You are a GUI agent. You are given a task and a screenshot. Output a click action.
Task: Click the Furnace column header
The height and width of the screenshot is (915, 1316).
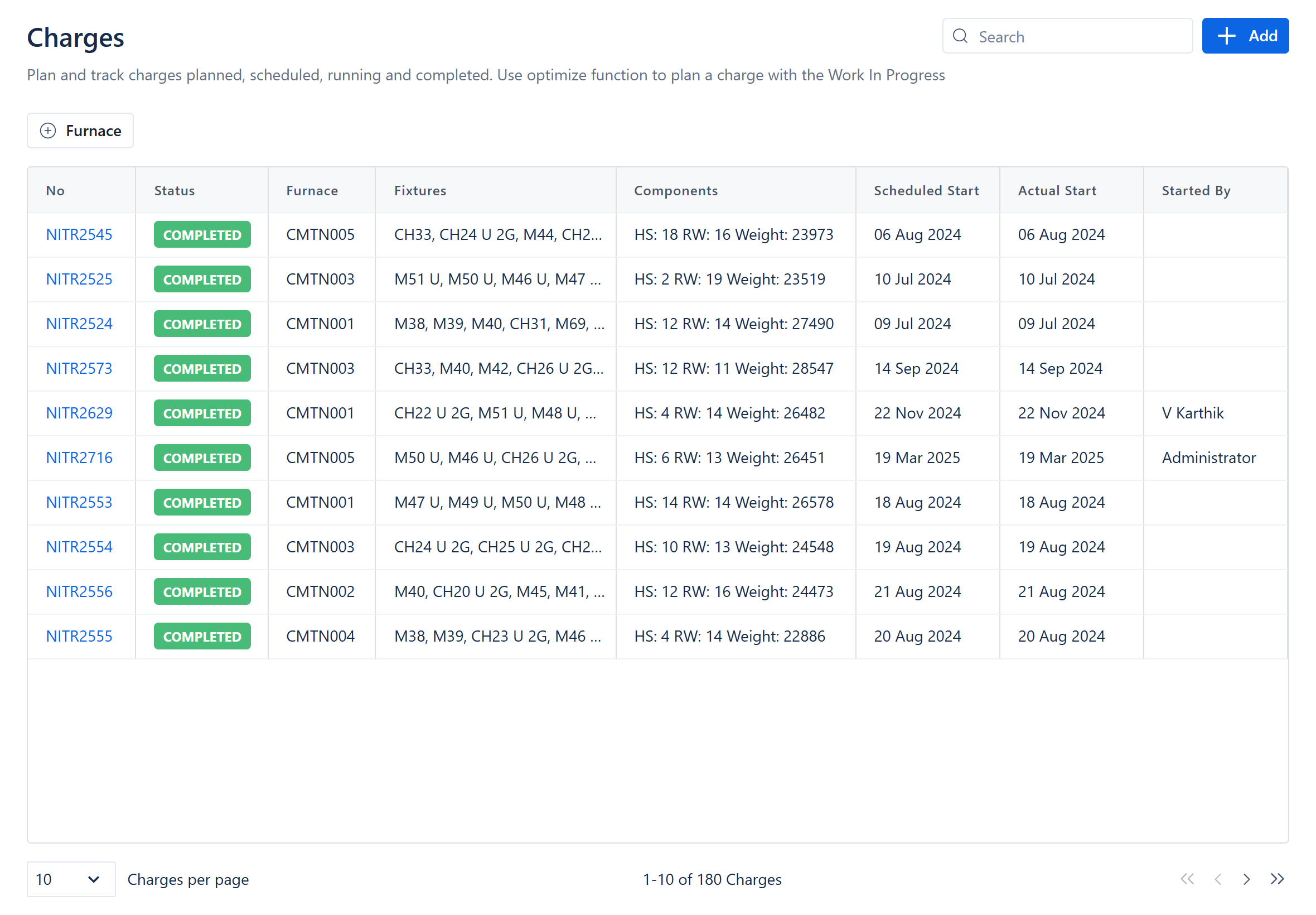(x=312, y=190)
